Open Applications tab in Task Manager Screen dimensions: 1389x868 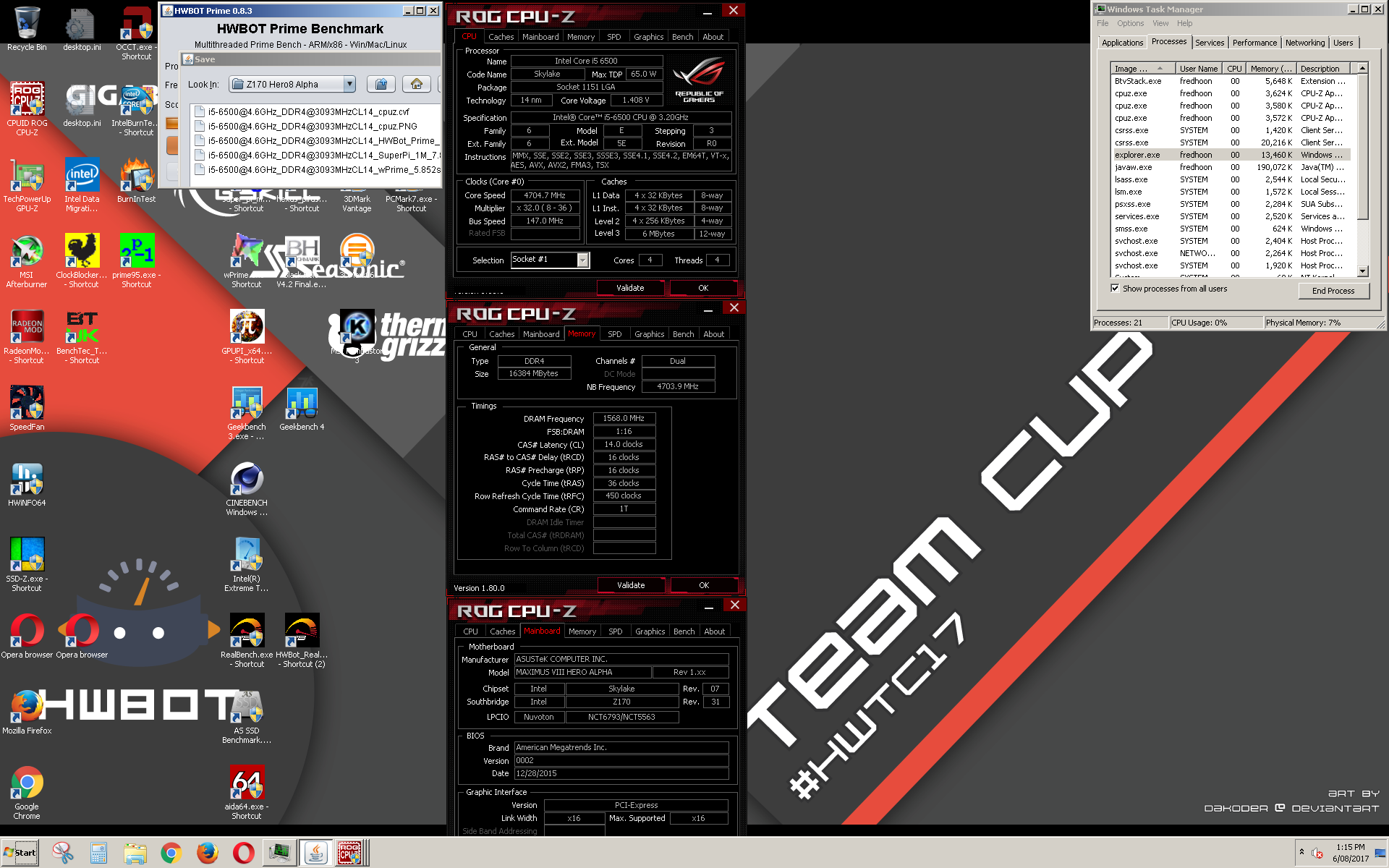click(1122, 43)
